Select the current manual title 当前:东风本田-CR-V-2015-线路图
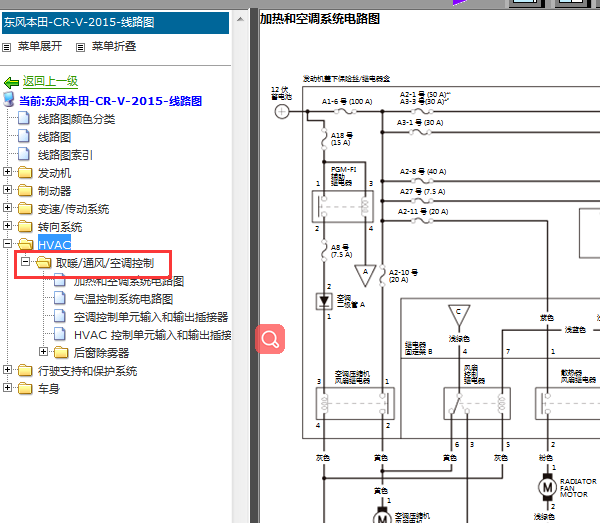 pyautogui.click(x=110, y=101)
